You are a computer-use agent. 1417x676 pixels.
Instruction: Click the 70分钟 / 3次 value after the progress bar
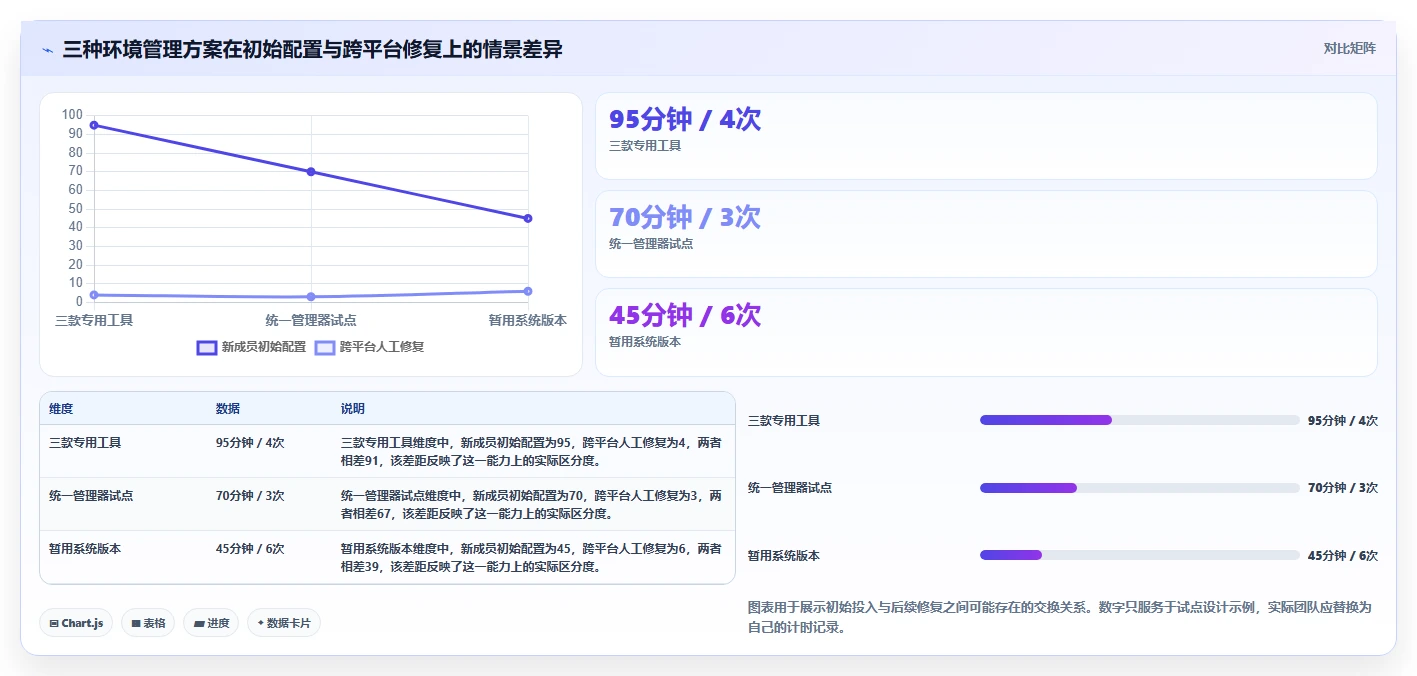coord(1343,488)
